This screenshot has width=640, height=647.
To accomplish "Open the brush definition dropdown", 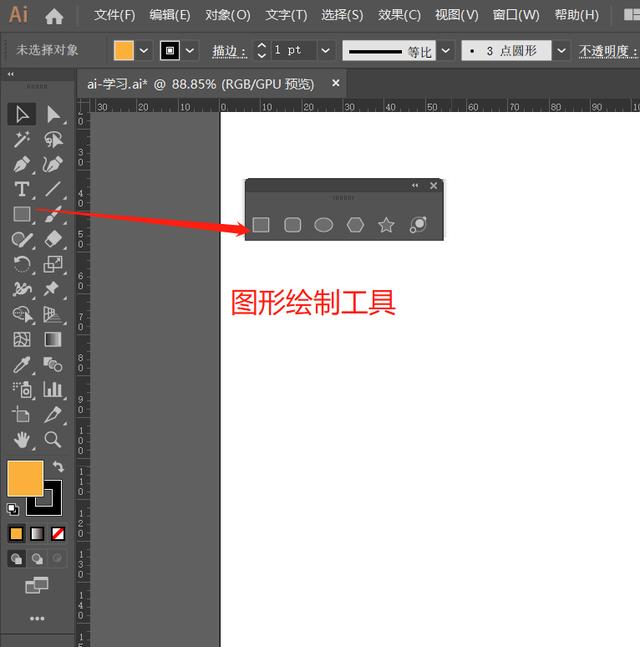I will pyautogui.click(x=561, y=50).
